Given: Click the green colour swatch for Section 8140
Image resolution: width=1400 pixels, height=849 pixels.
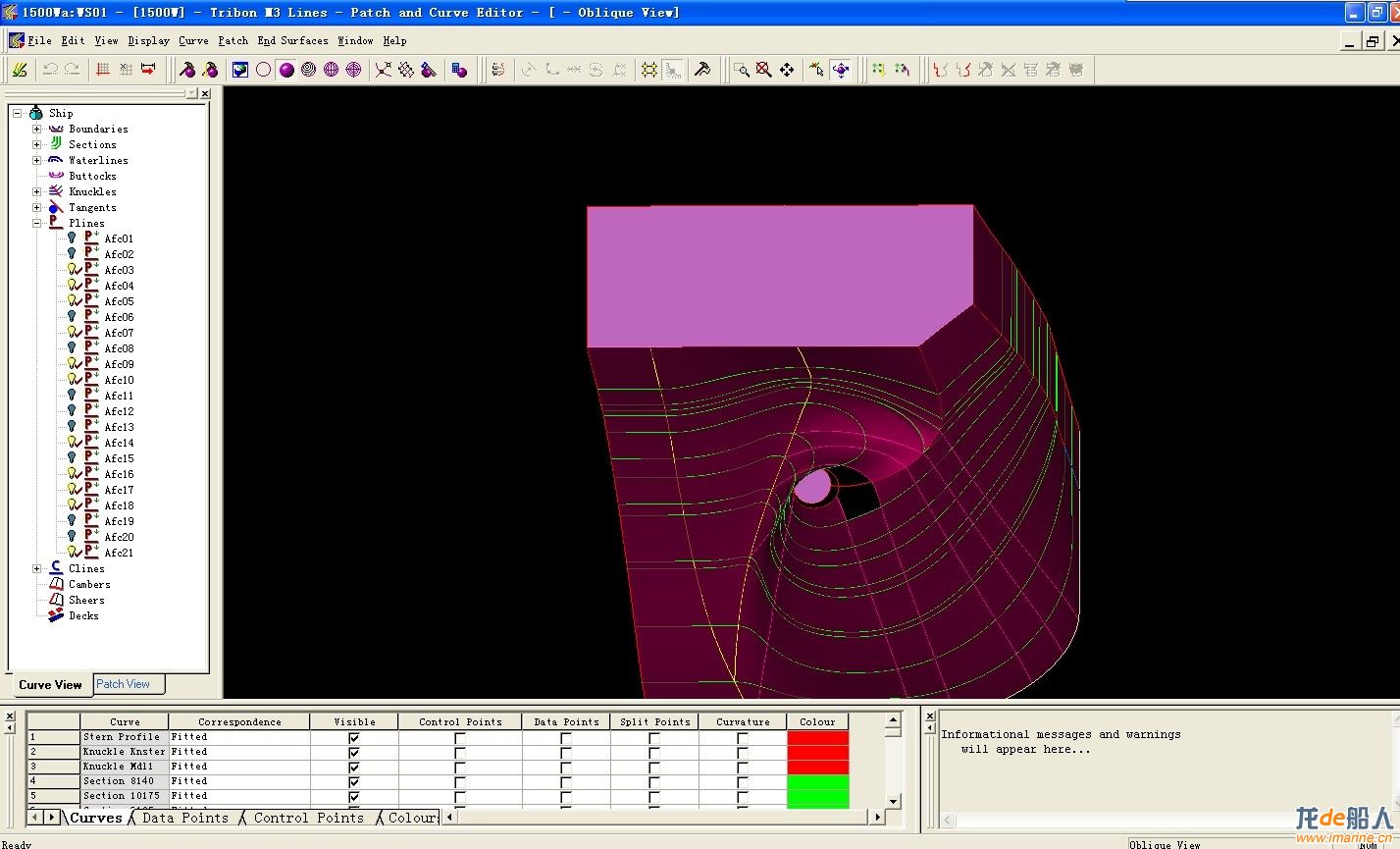Looking at the screenshot, I should coord(817,781).
